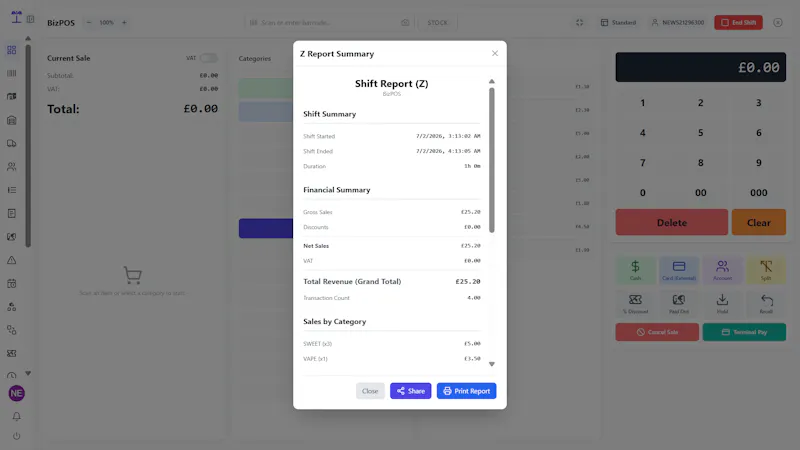This screenshot has width=800, height=450.
Task: Tap the 00 keypad key
Action: point(701,193)
